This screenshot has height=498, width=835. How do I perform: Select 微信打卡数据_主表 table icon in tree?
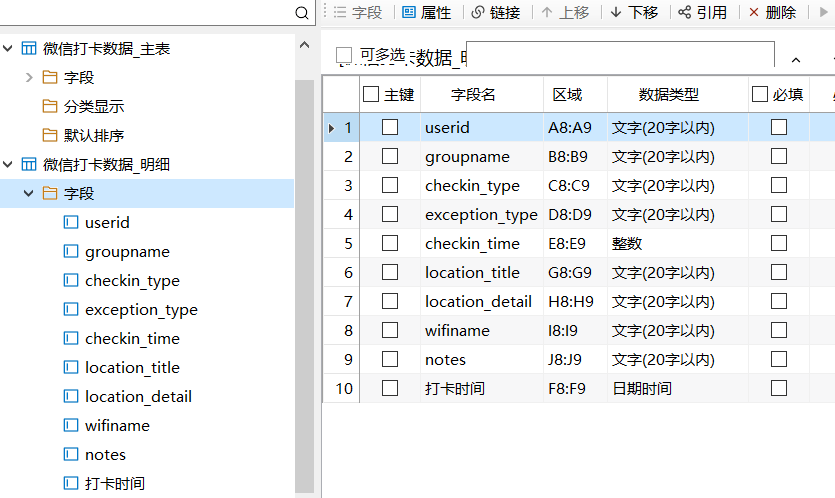(29, 49)
